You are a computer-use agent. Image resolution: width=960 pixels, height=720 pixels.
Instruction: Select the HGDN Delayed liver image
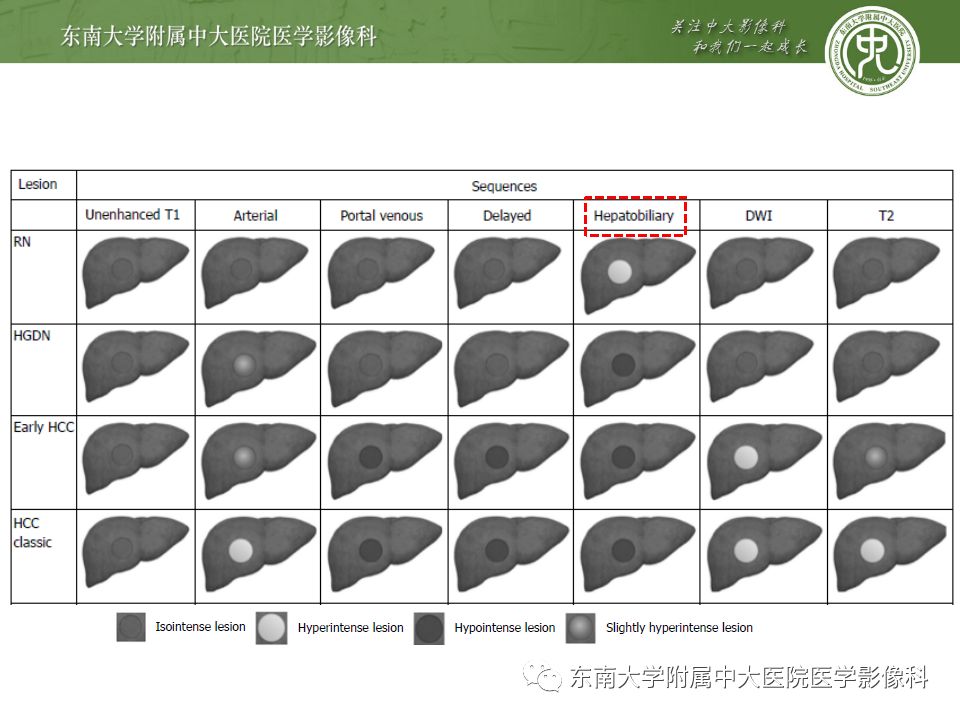coord(511,369)
